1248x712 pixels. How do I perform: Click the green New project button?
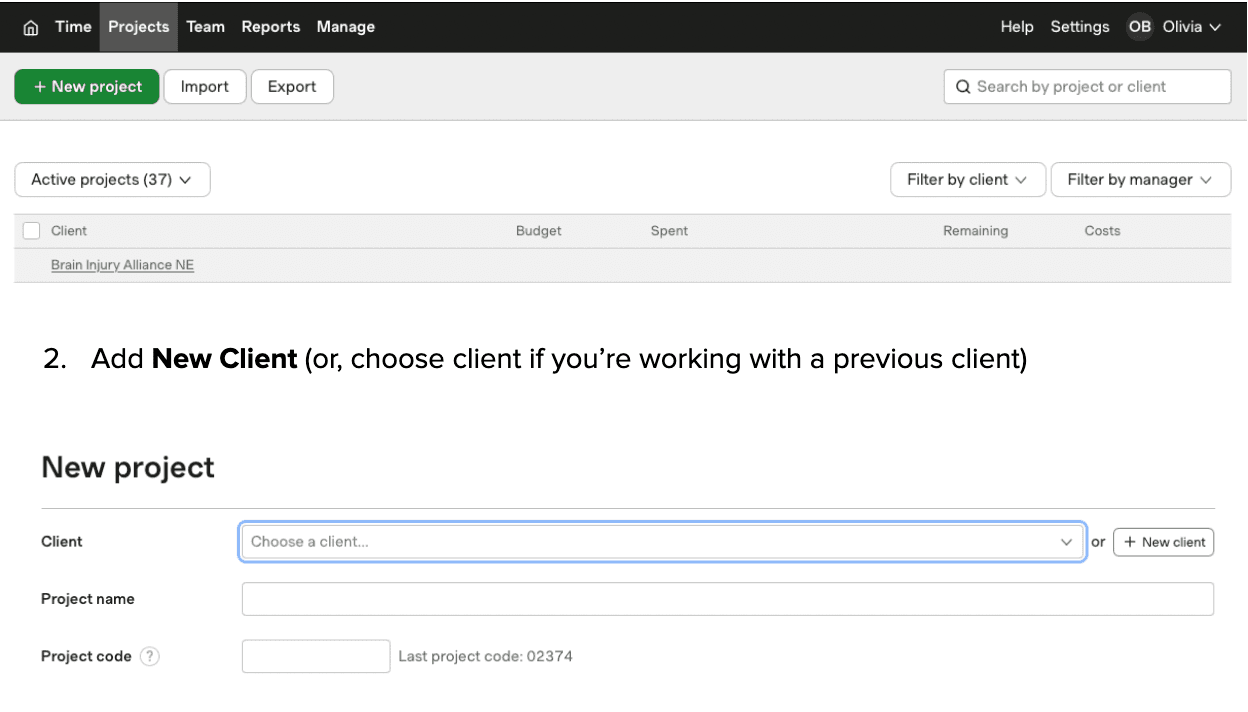pyautogui.click(x=87, y=87)
